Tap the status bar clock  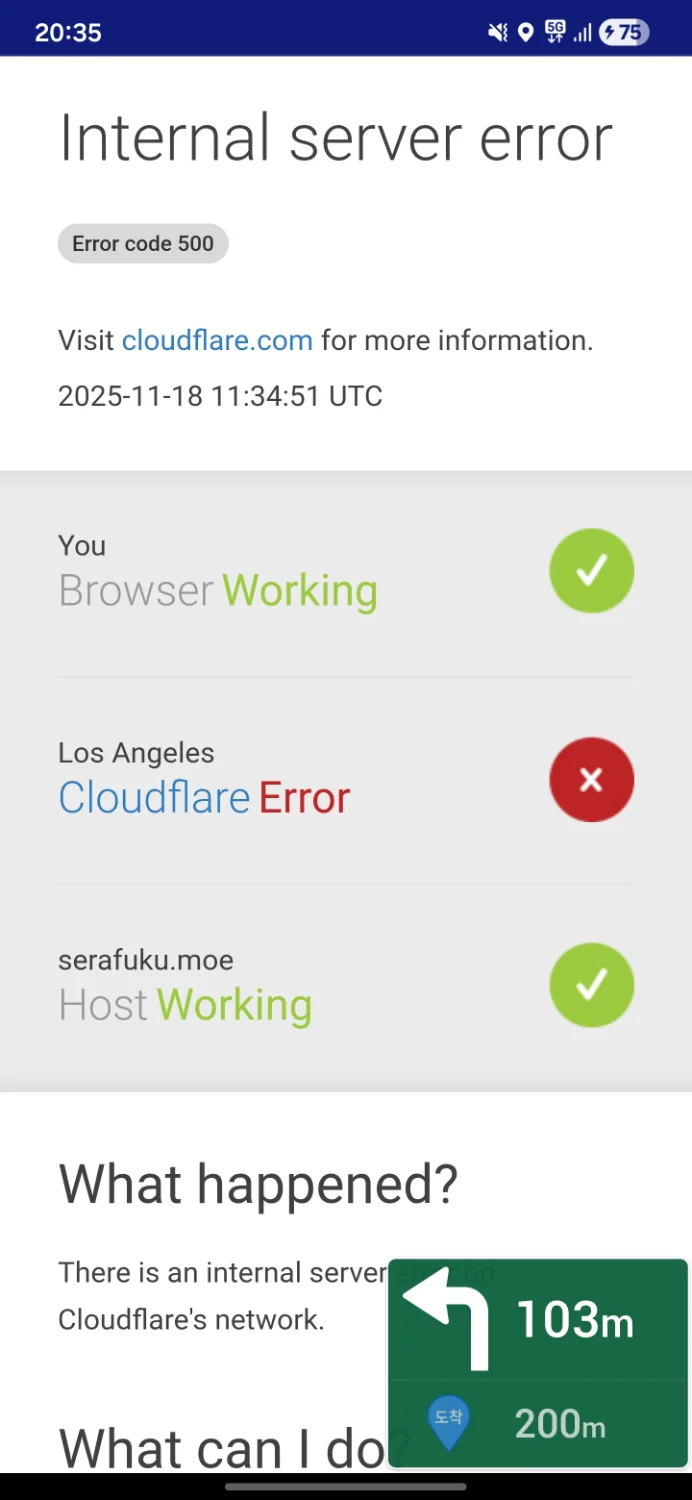coord(68,33)
